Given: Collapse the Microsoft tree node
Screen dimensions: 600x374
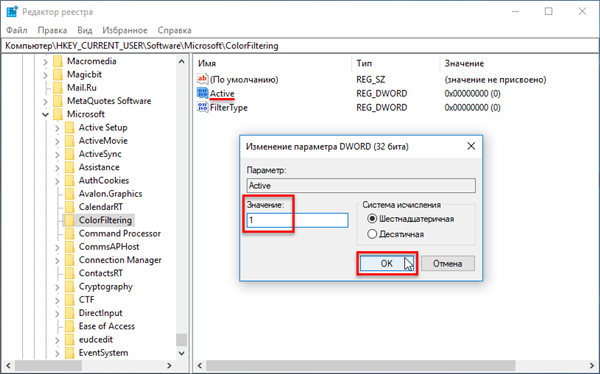Looking at the screenshot, I should pos(46,114).
